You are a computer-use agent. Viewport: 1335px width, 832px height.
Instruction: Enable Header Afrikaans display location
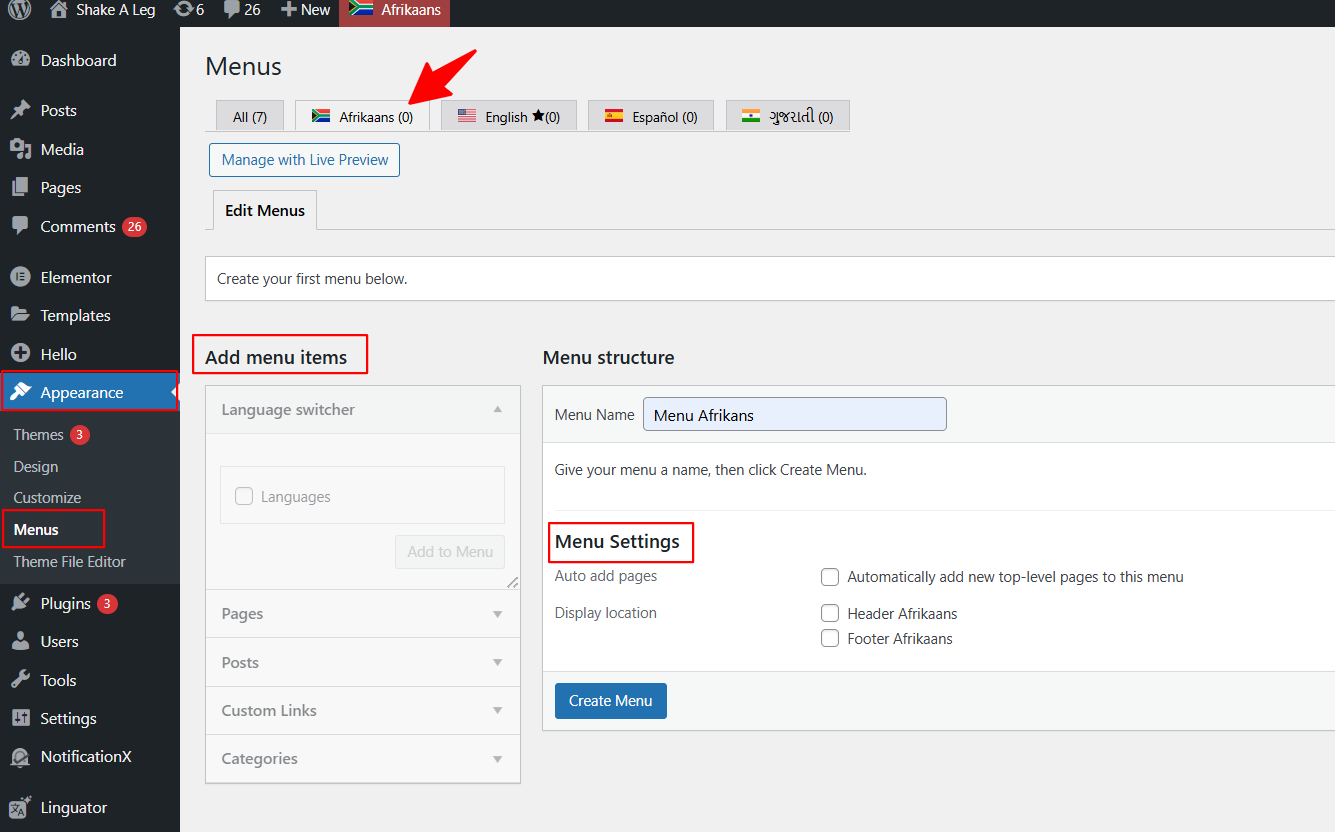tap(830, 613)
